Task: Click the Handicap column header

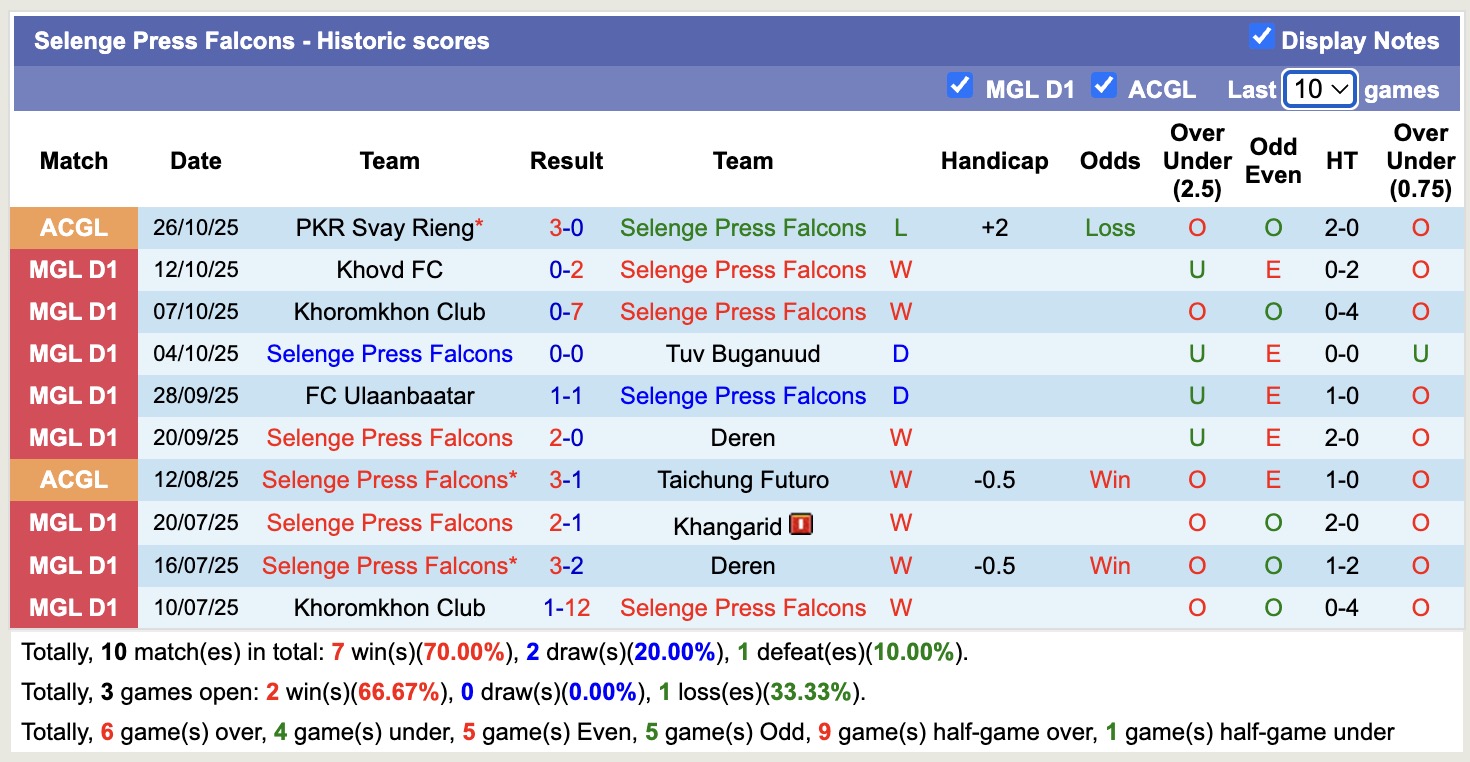Action: 995,160
